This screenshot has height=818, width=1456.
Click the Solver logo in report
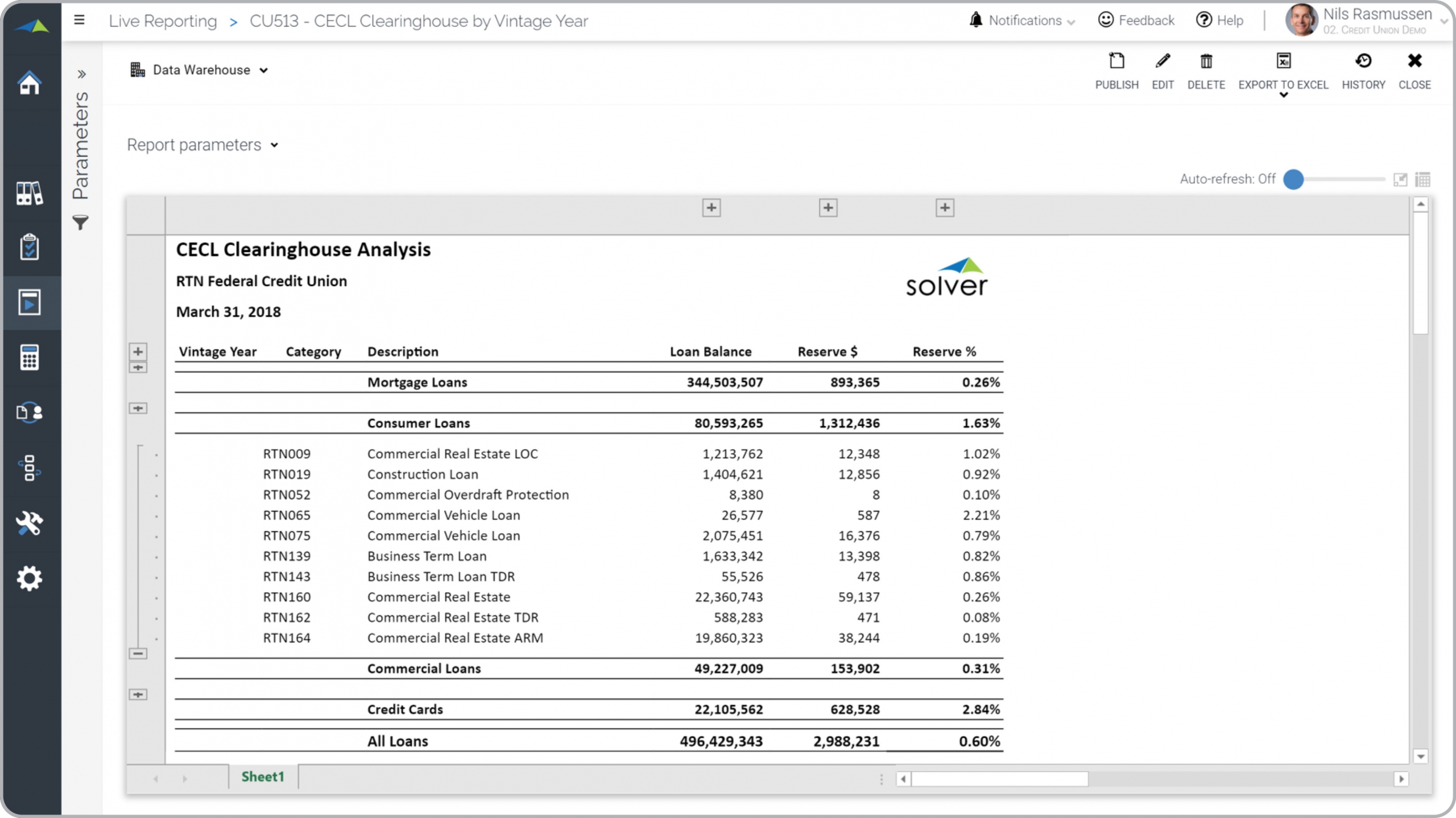(x=947, y=277)
